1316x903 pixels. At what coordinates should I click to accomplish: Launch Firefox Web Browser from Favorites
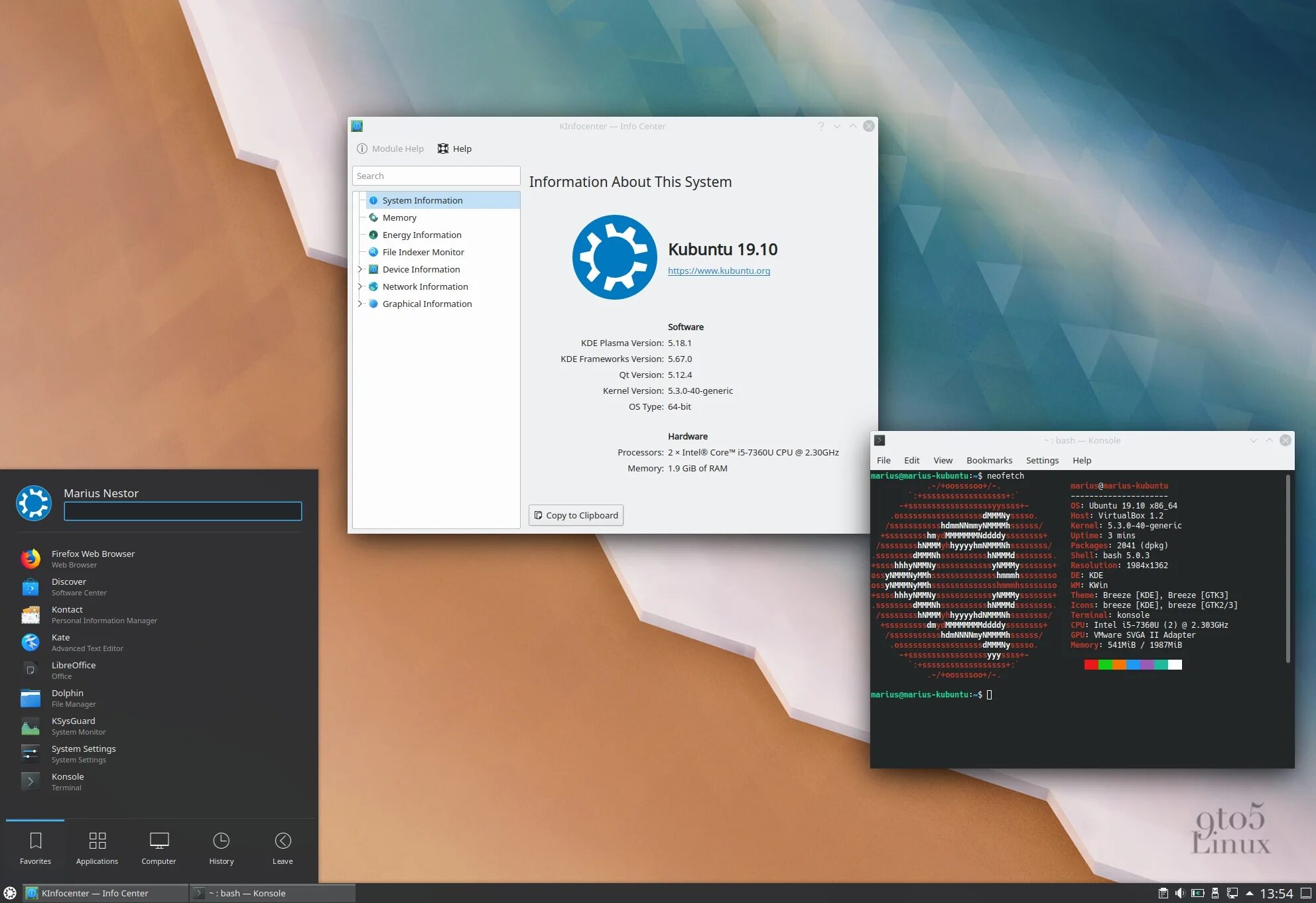(159, 559)
